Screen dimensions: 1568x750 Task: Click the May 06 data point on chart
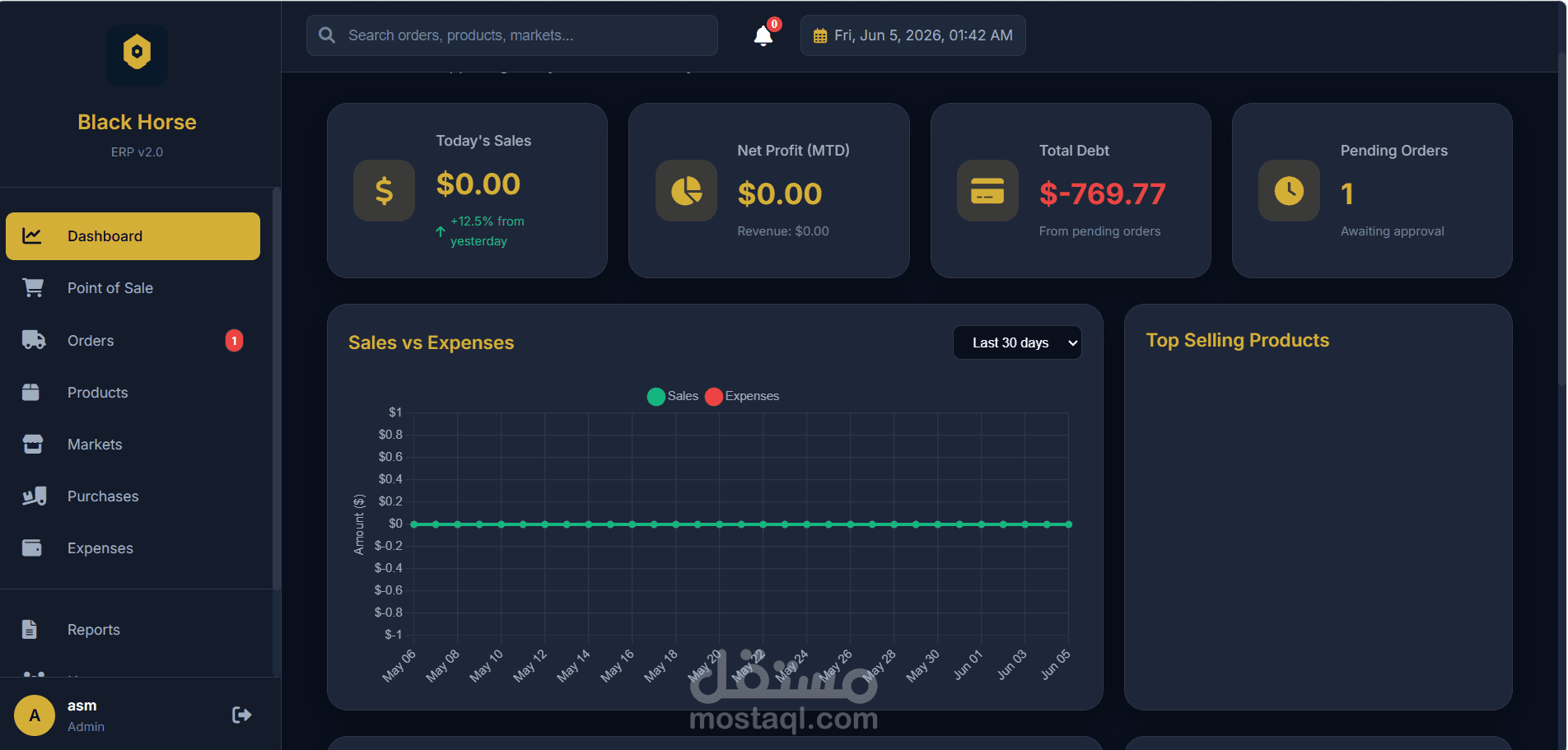coord(414,524)
